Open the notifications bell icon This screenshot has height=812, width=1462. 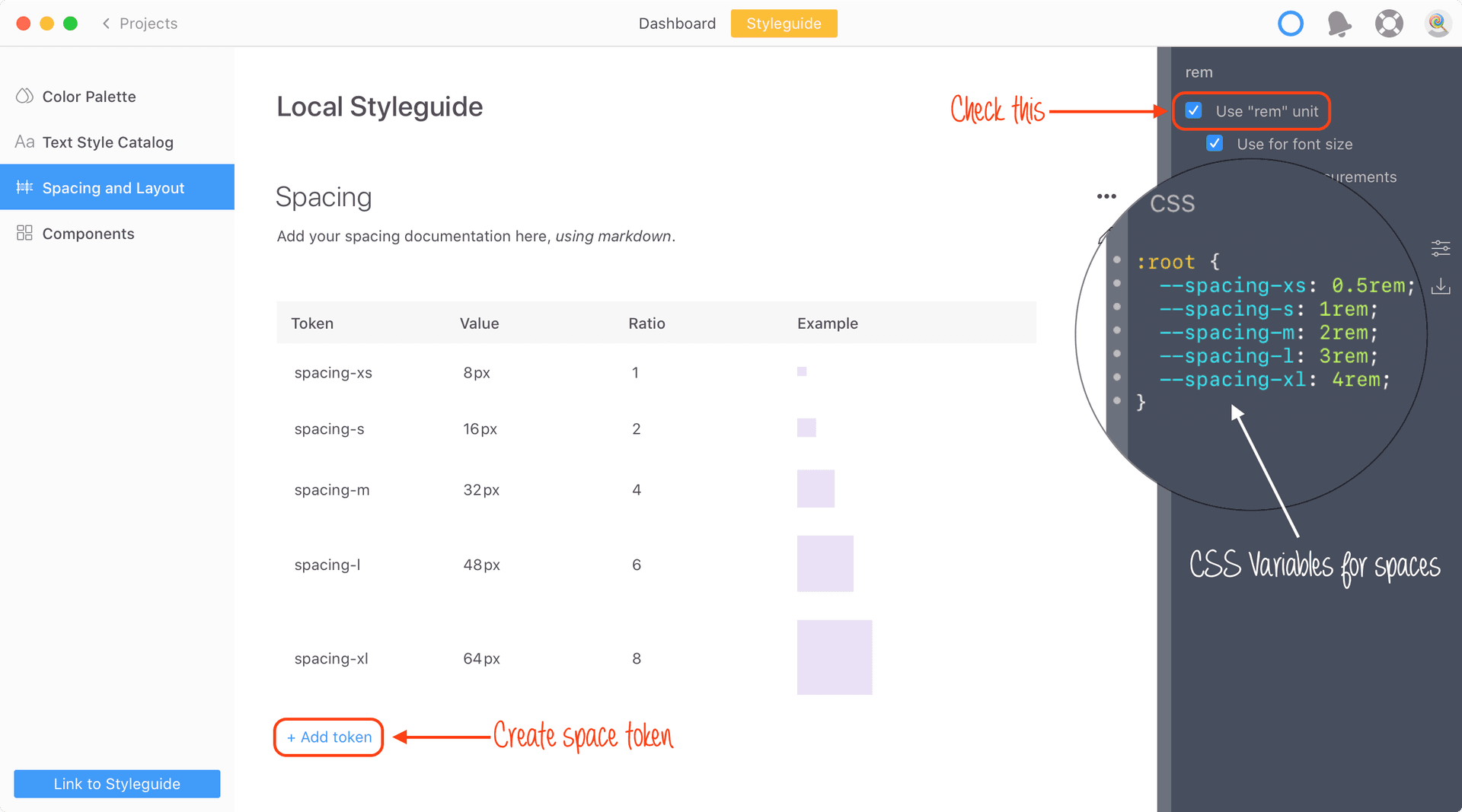tap(1339, 24)
